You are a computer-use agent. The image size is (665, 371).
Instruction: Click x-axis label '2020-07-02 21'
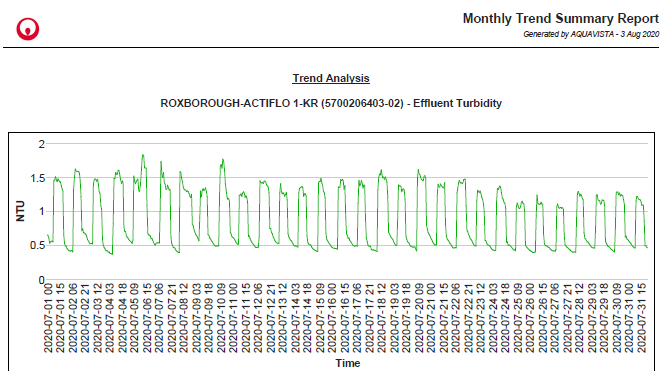coord(85,318)
